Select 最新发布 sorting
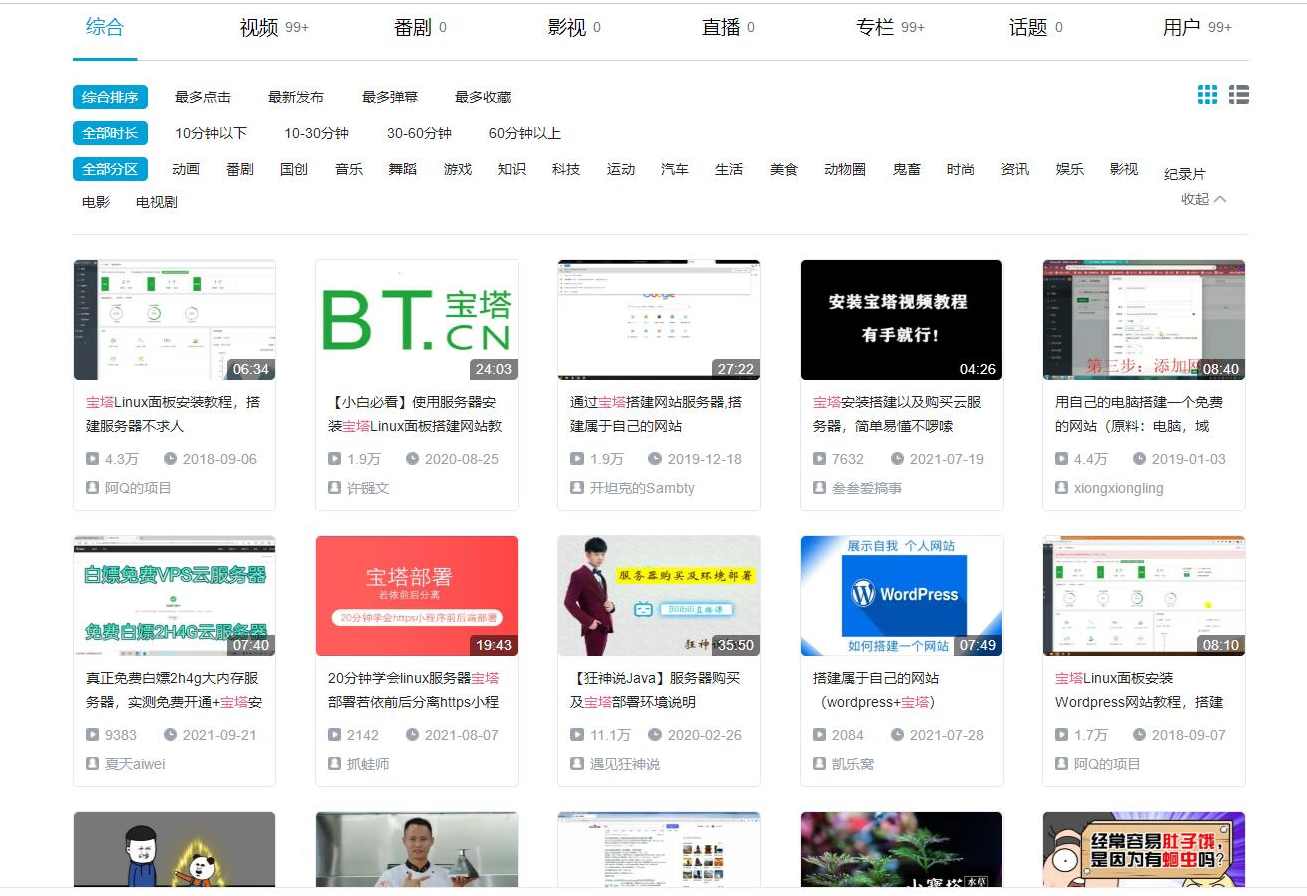1307x896 pixels. click(294, 96)
